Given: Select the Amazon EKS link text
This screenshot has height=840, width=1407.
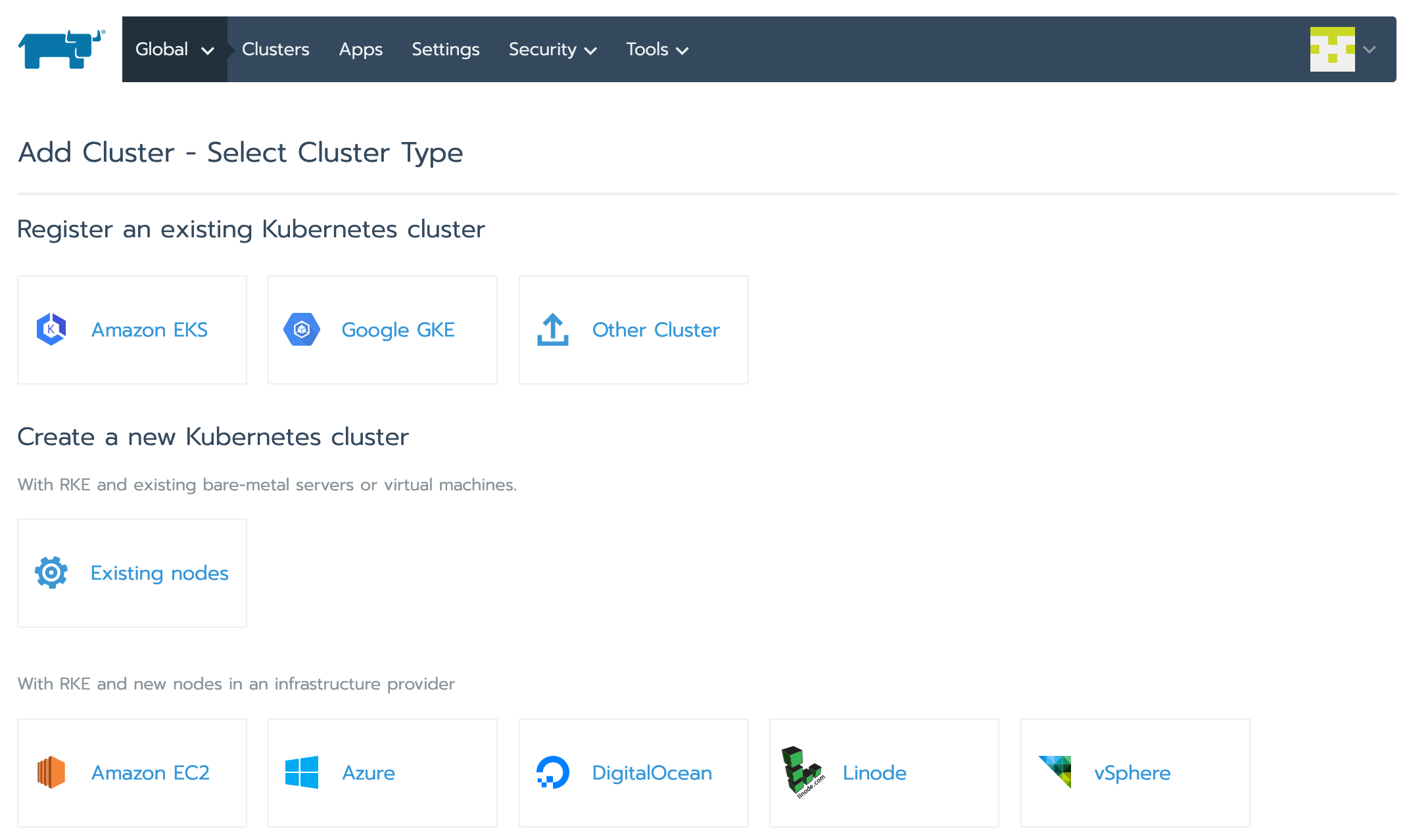Looking at the screenshot, I should pyautogui.click(x=149, y=329).
